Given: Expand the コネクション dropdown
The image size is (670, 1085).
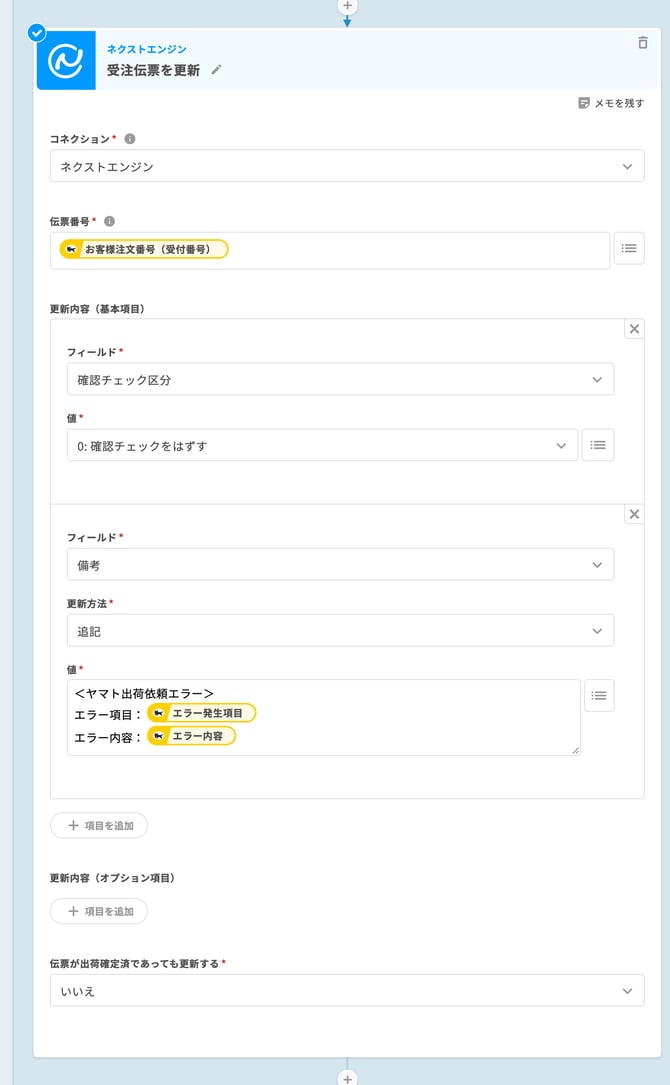Looking at the screenshot, I should coord(347,166).
